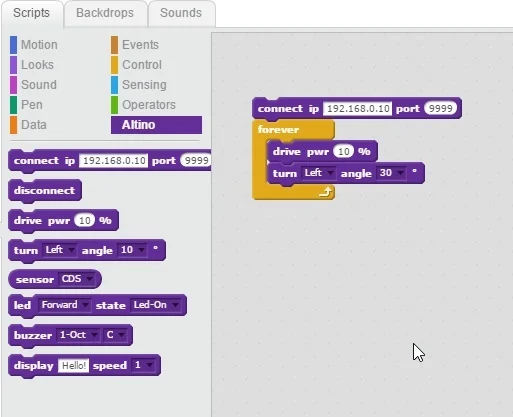This screenshot has width=513, height=417.
Task: Click the blue Motion color swatch
Action: (13, 45)
